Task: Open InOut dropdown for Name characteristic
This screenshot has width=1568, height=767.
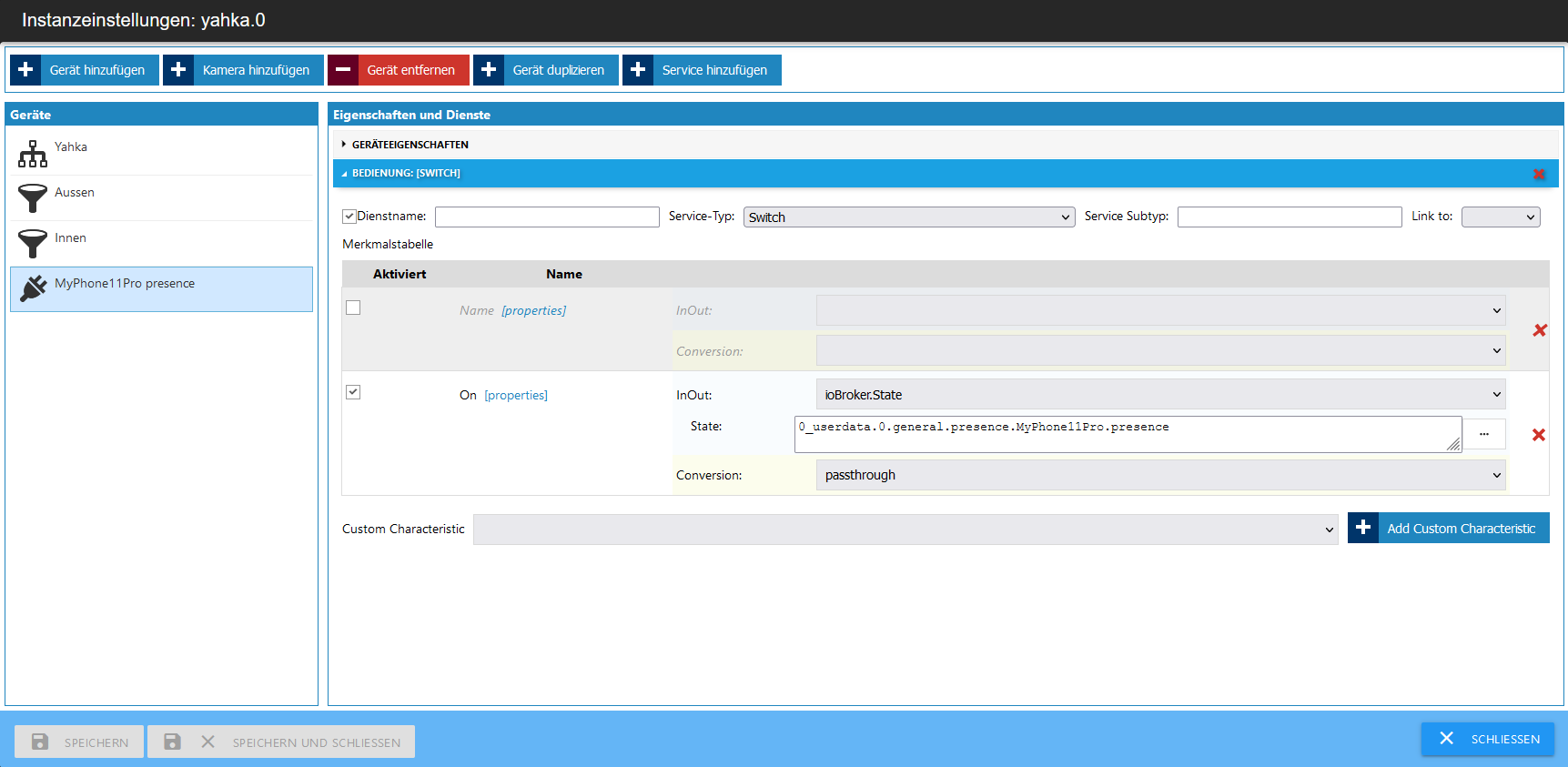Action: tap(1160, 310)
